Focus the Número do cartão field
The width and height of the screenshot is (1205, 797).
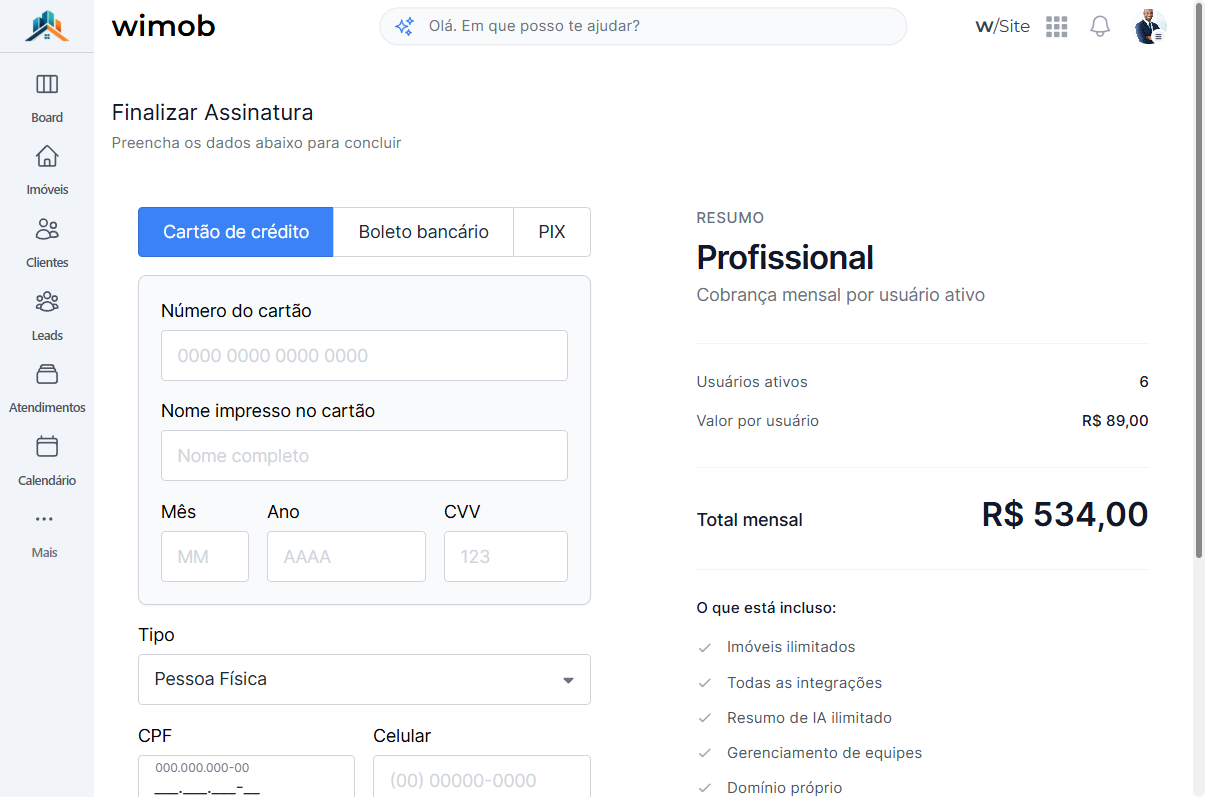click(x=364, y=356)
